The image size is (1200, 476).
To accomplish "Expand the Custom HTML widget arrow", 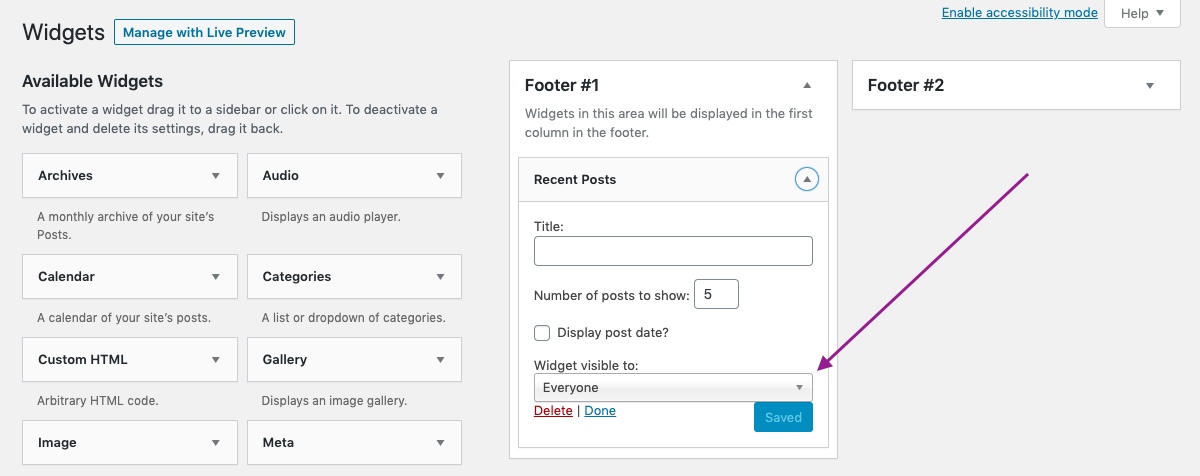I will pos(215,360).
